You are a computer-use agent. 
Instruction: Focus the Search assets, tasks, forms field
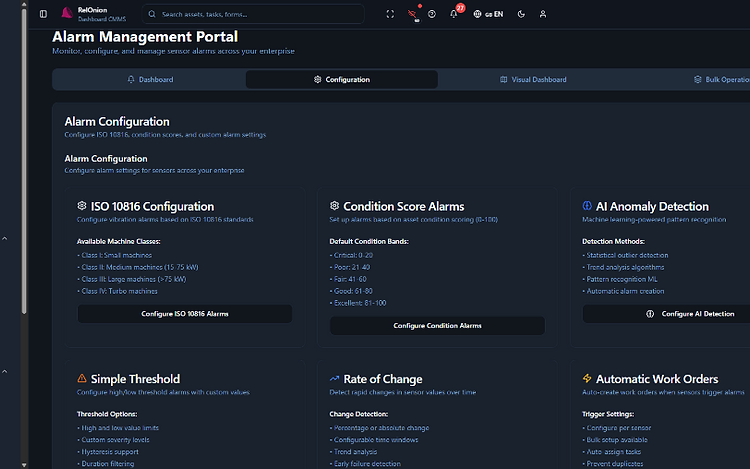pos(253,14)
